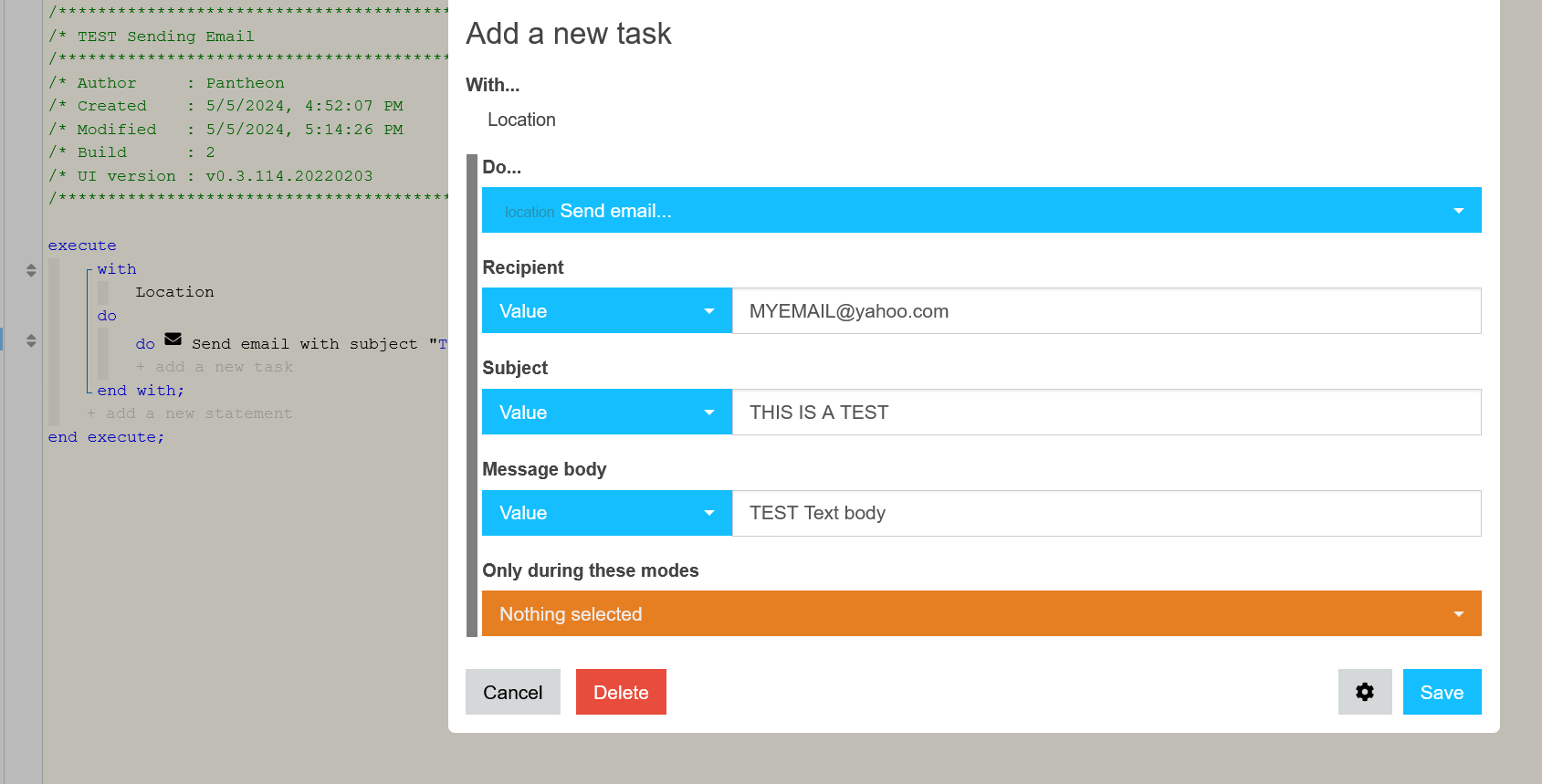Screen dimensions: 1542x784
Task: Select the Location device in the code editor
Action: point(174,292)
